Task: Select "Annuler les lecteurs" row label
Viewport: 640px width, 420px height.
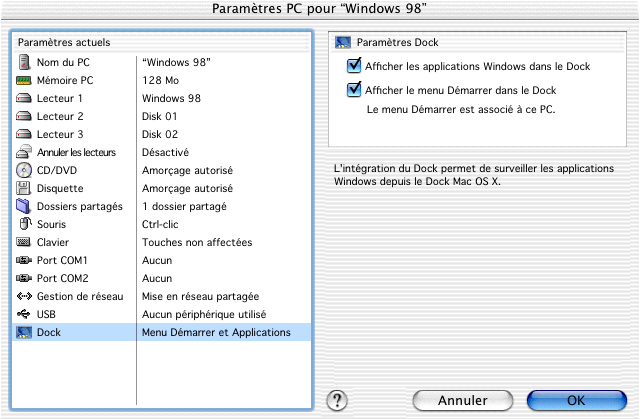Action: tap(76, 152)
